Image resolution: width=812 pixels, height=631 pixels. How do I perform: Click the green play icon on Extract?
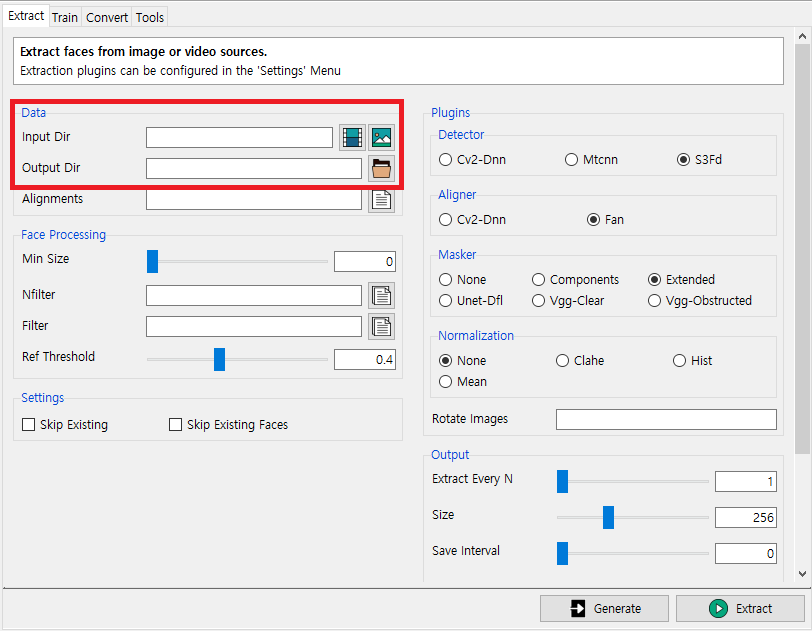pyautogui.click(x=718, y=609)
